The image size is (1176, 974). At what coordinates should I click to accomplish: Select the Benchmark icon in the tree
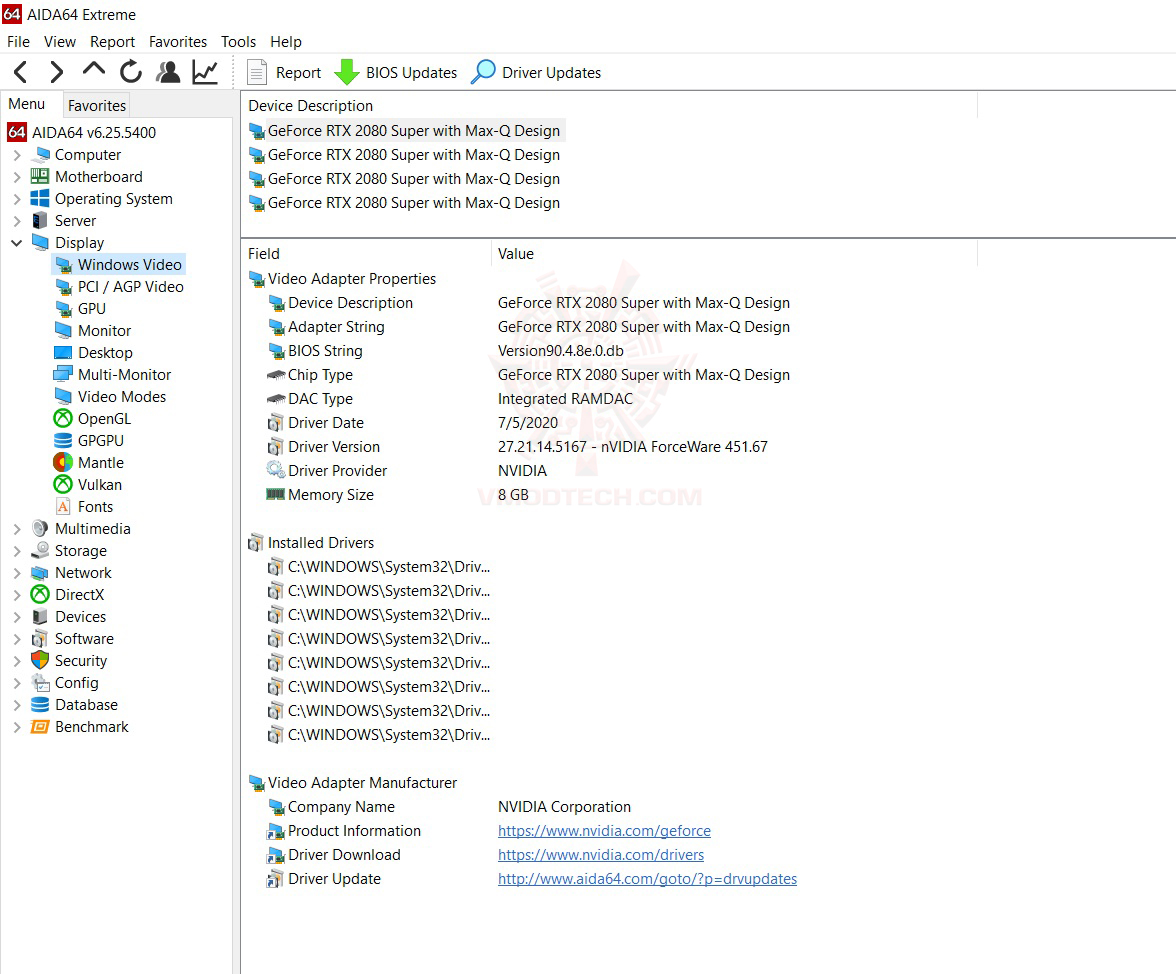tap(40, 727)
